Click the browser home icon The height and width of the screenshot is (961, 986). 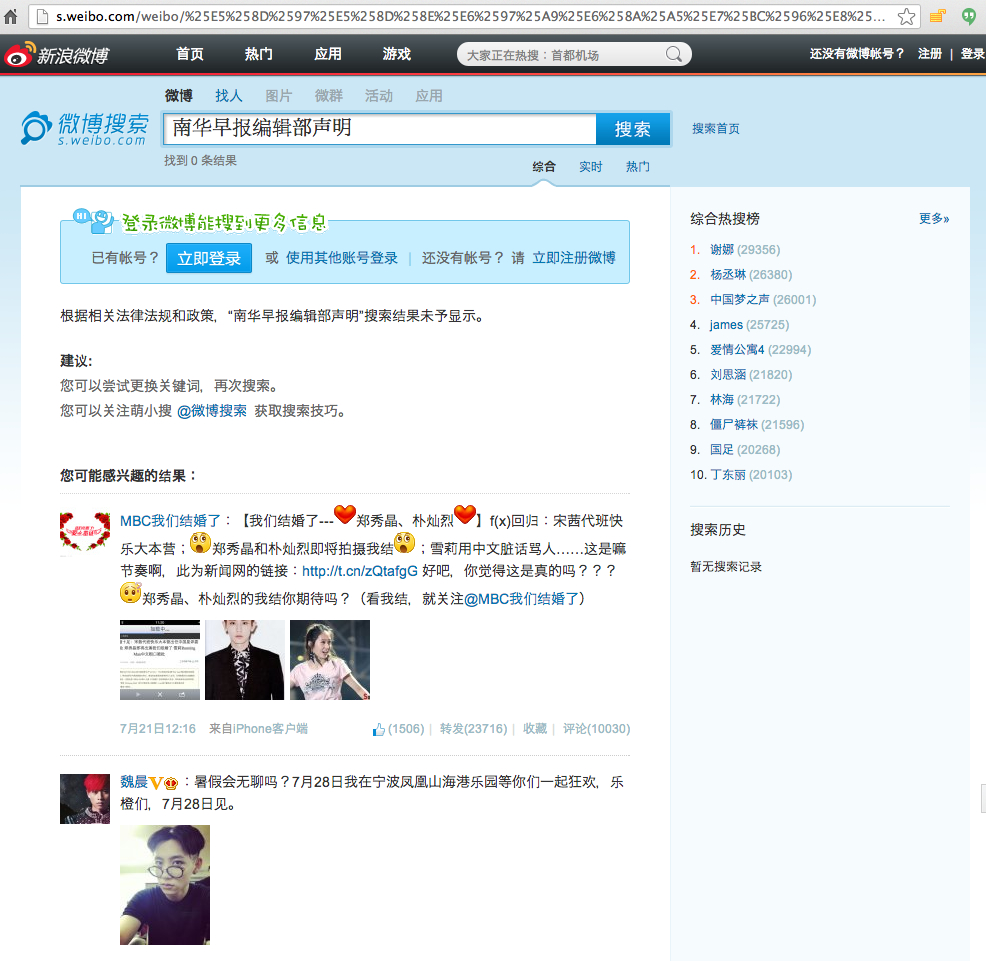click(11, 16)
